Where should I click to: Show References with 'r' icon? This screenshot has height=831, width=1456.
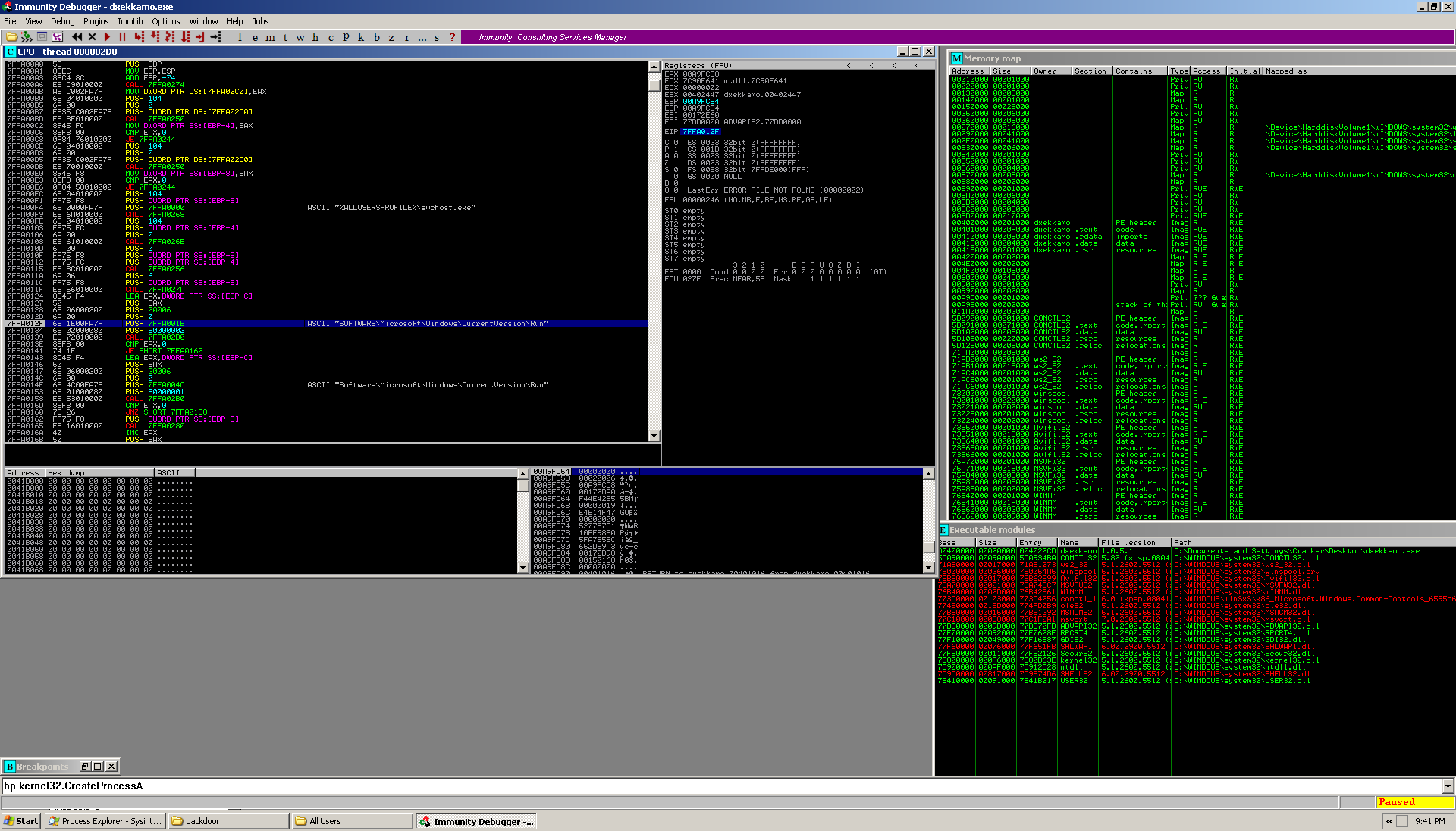pos(406,36)
